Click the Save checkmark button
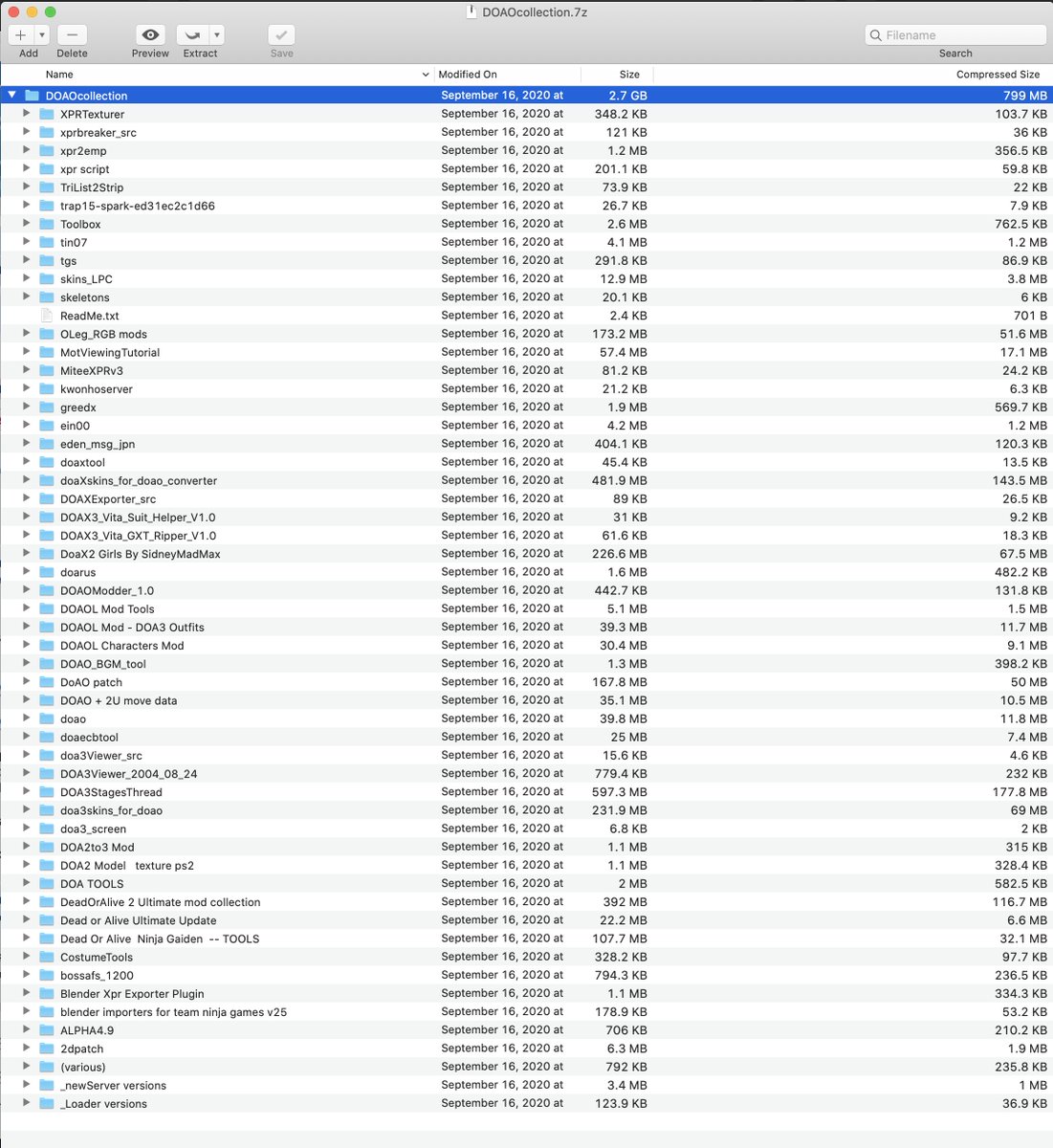The width and height of the screenshot is (1053, 1148). click(281, 35)
